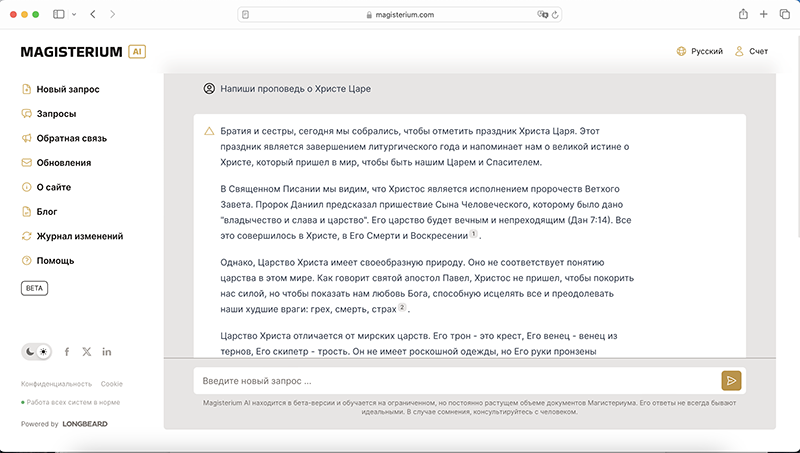Click the Cookie footer link
The image size is (800, 453).
point(111,384)
